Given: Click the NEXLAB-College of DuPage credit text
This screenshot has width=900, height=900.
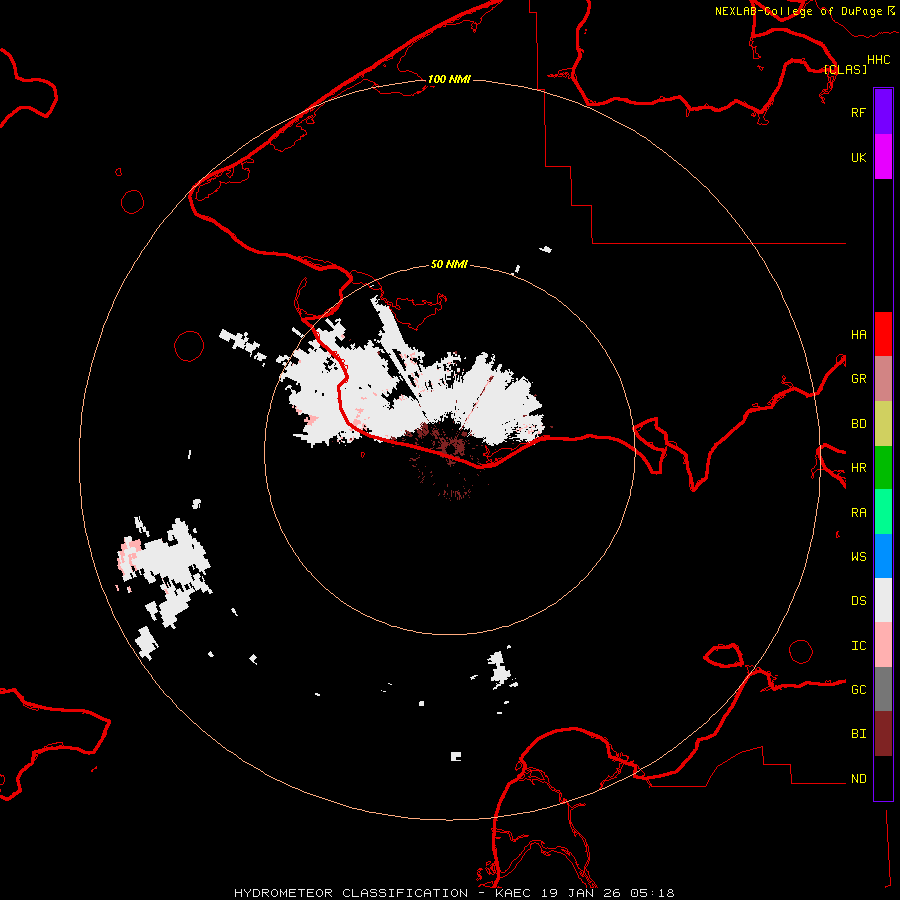Looking at the screenshot, I should (798, 11).
